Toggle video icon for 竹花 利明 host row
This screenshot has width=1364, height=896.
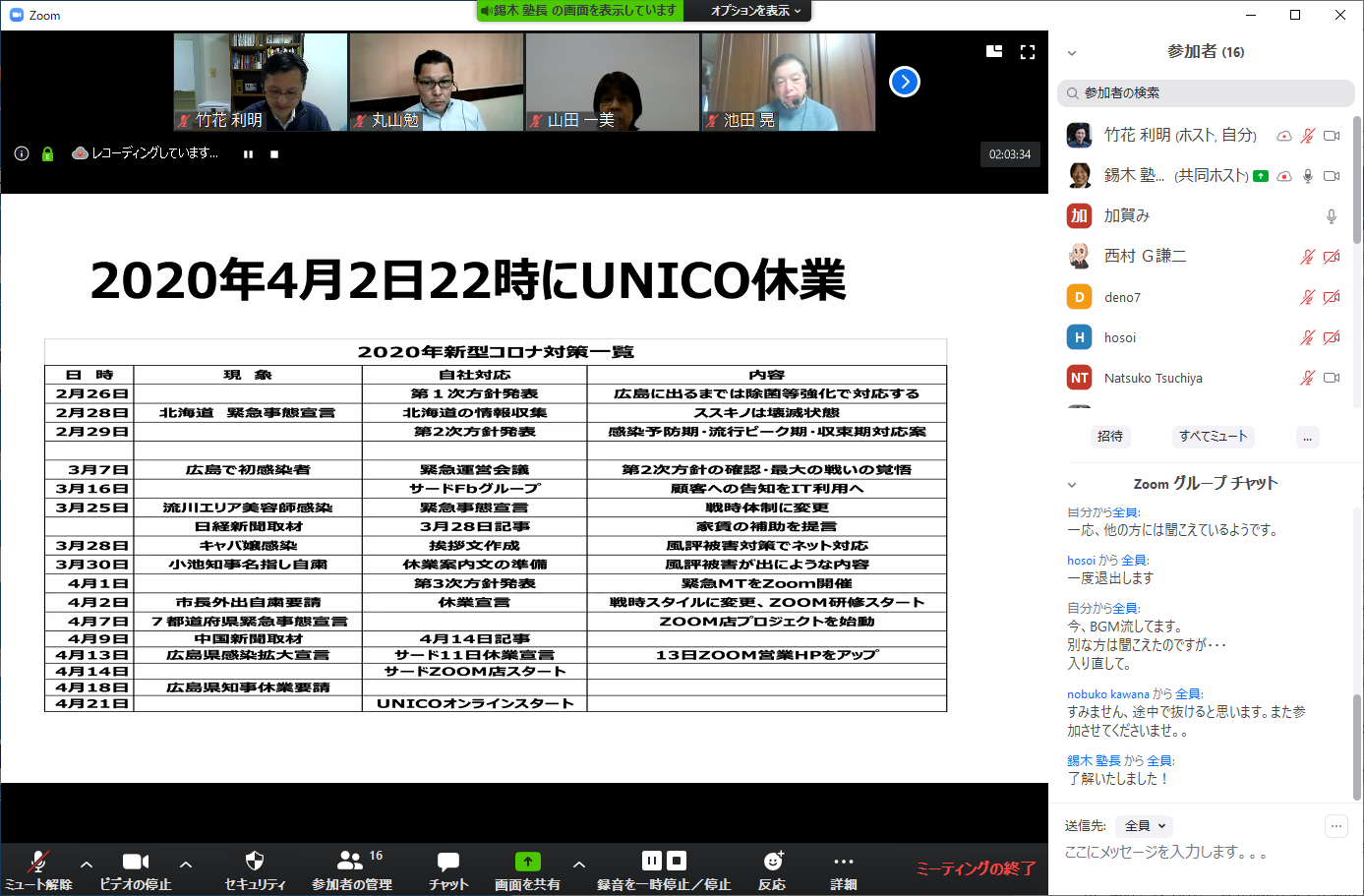pos(1332,136)
